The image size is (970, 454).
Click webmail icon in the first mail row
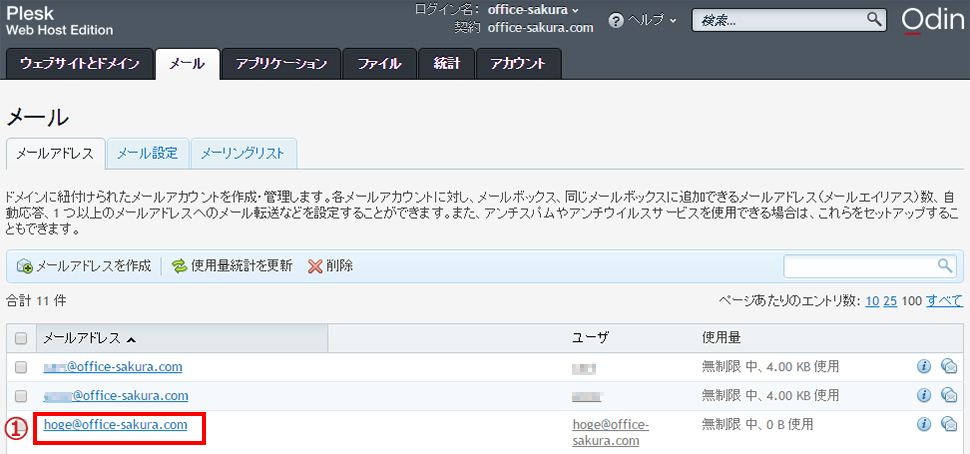[949, 367]
